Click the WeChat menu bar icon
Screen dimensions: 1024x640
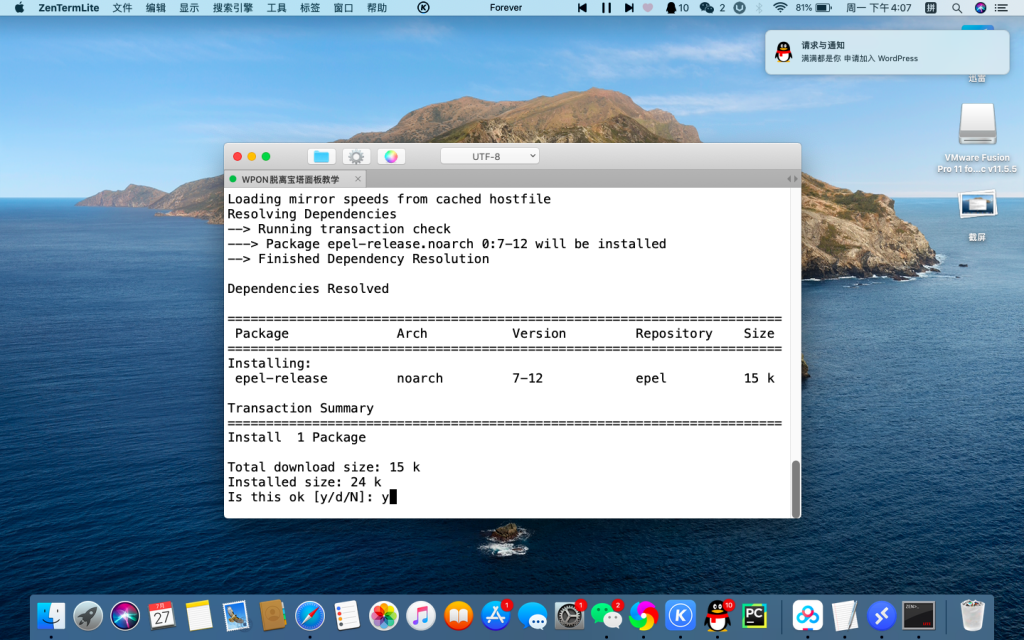[x=712, y=8]
